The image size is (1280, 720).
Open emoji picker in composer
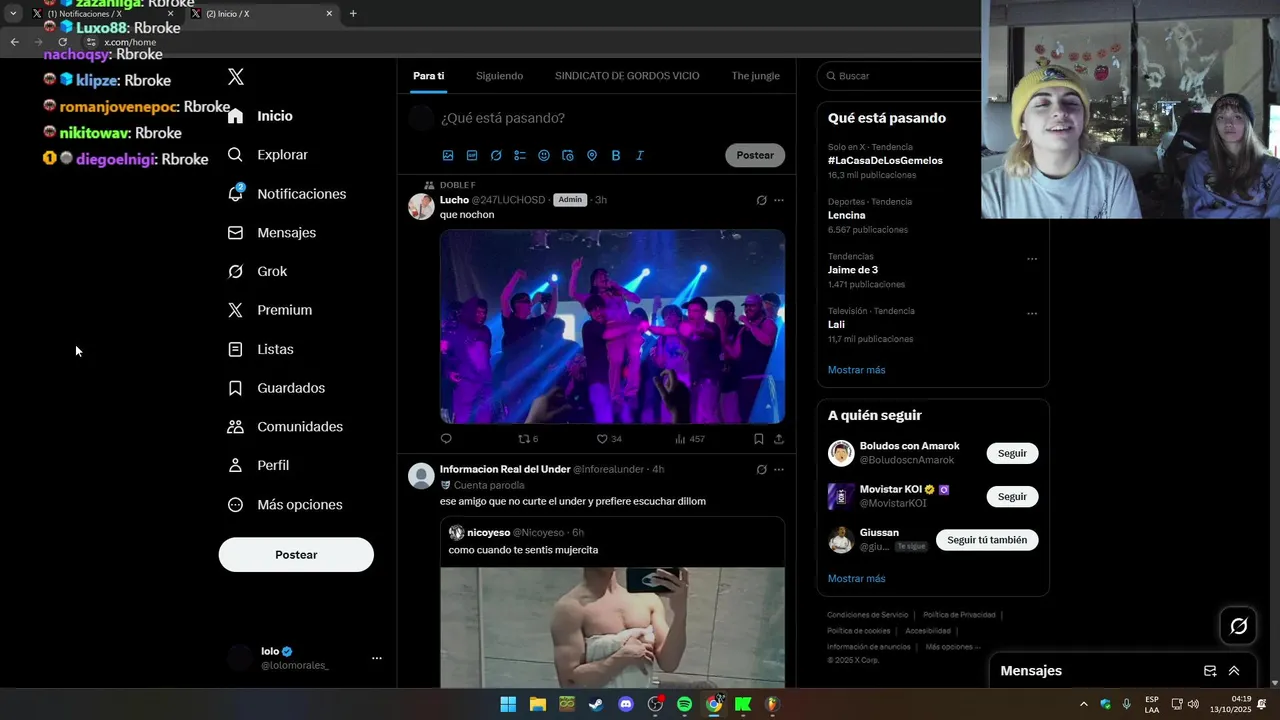point(544,156)
